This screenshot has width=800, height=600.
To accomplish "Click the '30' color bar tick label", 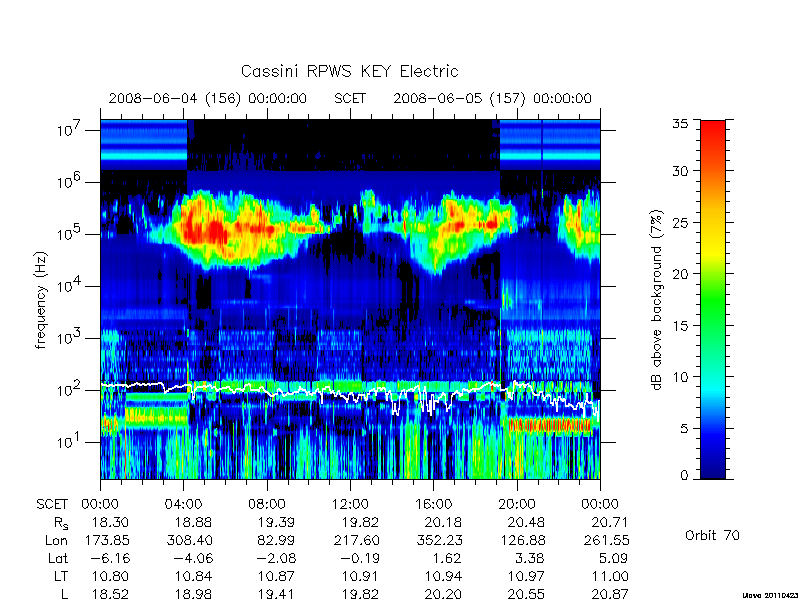I will click(679, 171).
